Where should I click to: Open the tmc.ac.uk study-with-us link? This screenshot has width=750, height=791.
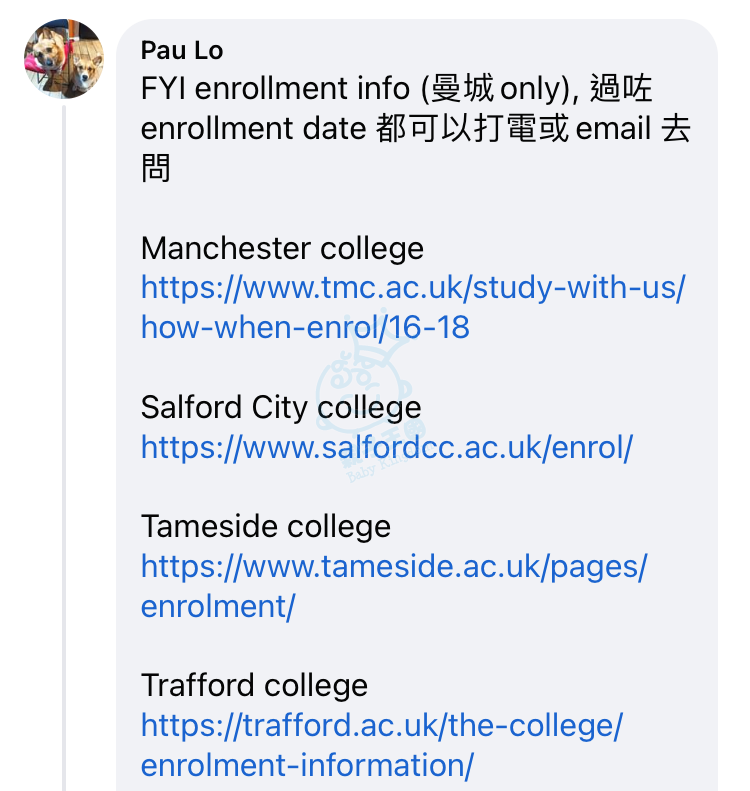[413, 289]
